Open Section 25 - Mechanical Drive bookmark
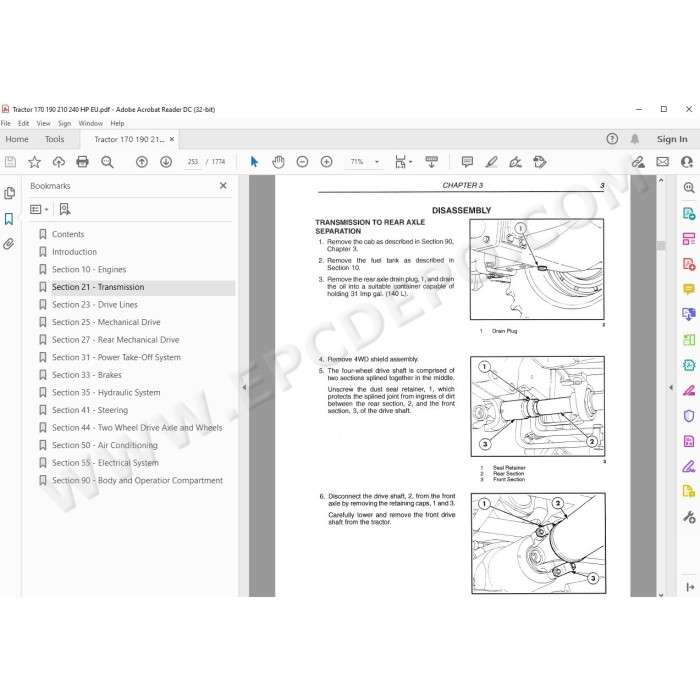The width and height of the screenshot is (700, 700). [x=106, y=322]
